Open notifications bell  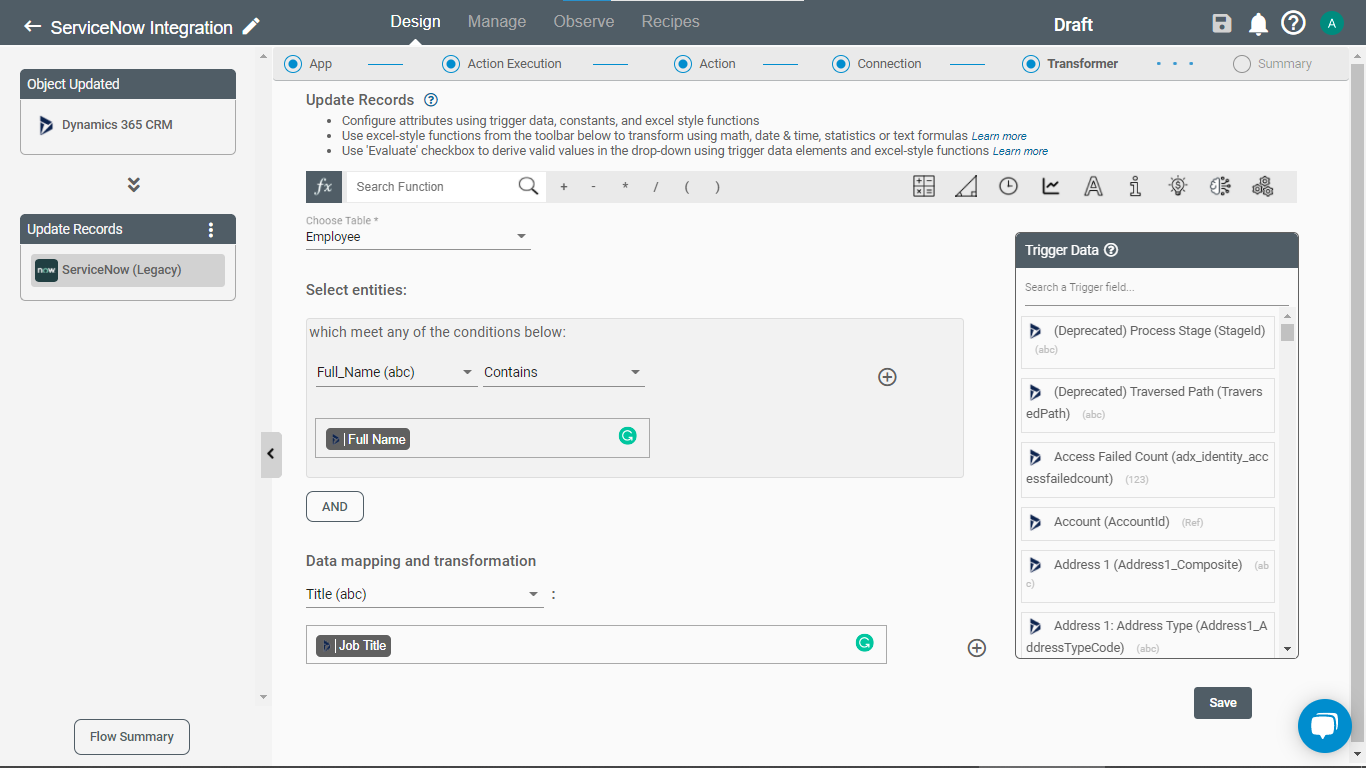click(x=1258, y=24)
